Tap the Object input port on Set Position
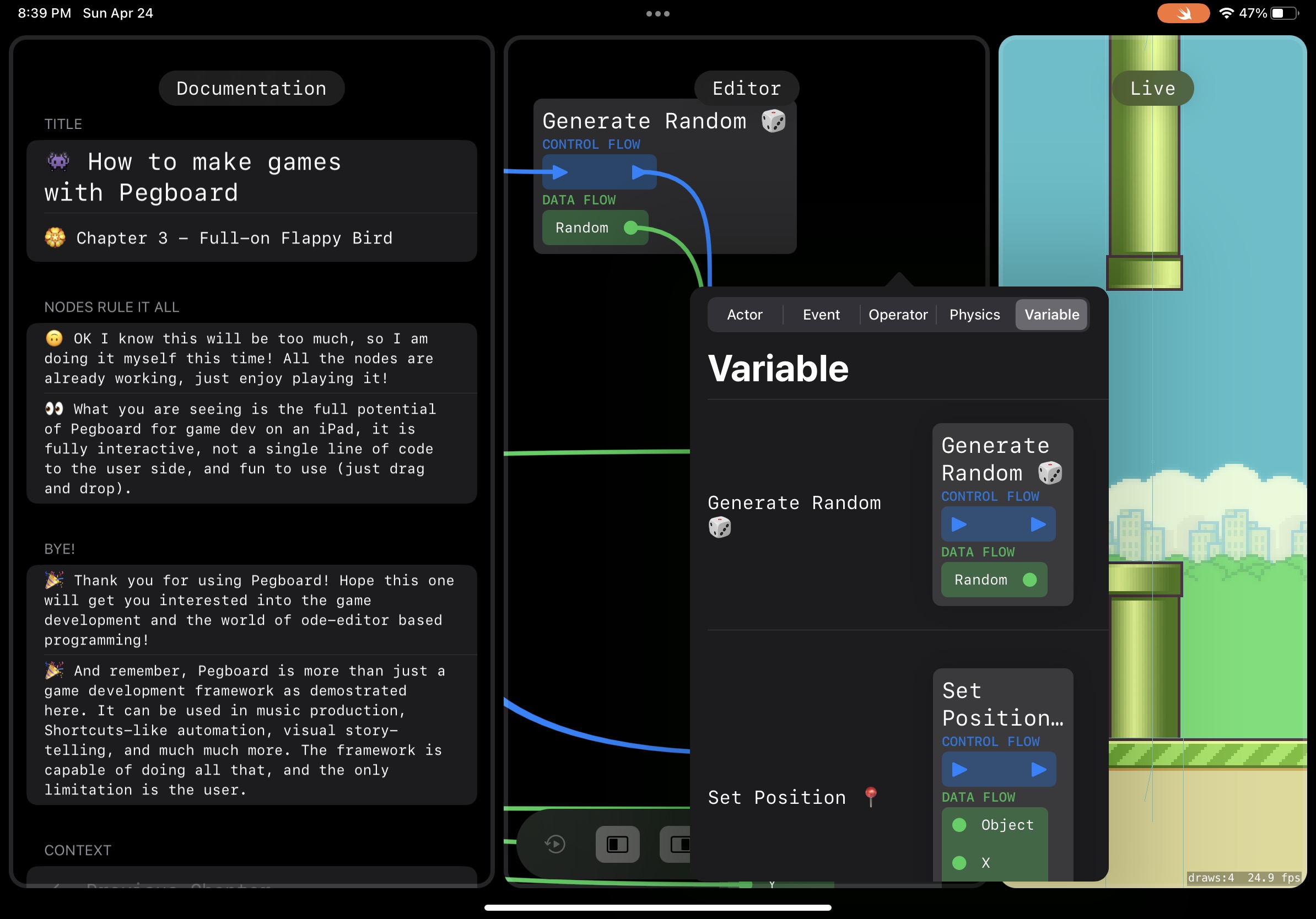The height and width of the screenshot is (919, 1316). 959,825
